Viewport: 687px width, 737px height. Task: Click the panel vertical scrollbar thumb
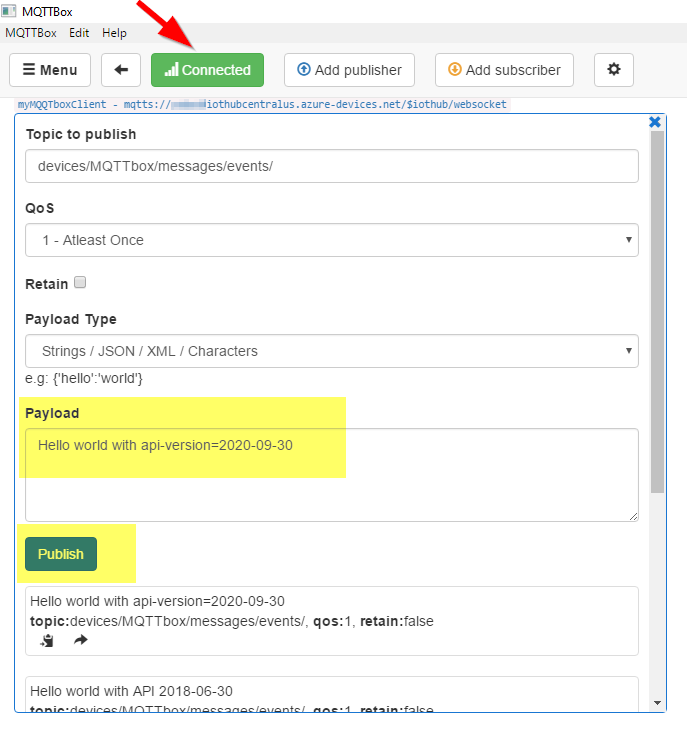(x=657, y=312)
